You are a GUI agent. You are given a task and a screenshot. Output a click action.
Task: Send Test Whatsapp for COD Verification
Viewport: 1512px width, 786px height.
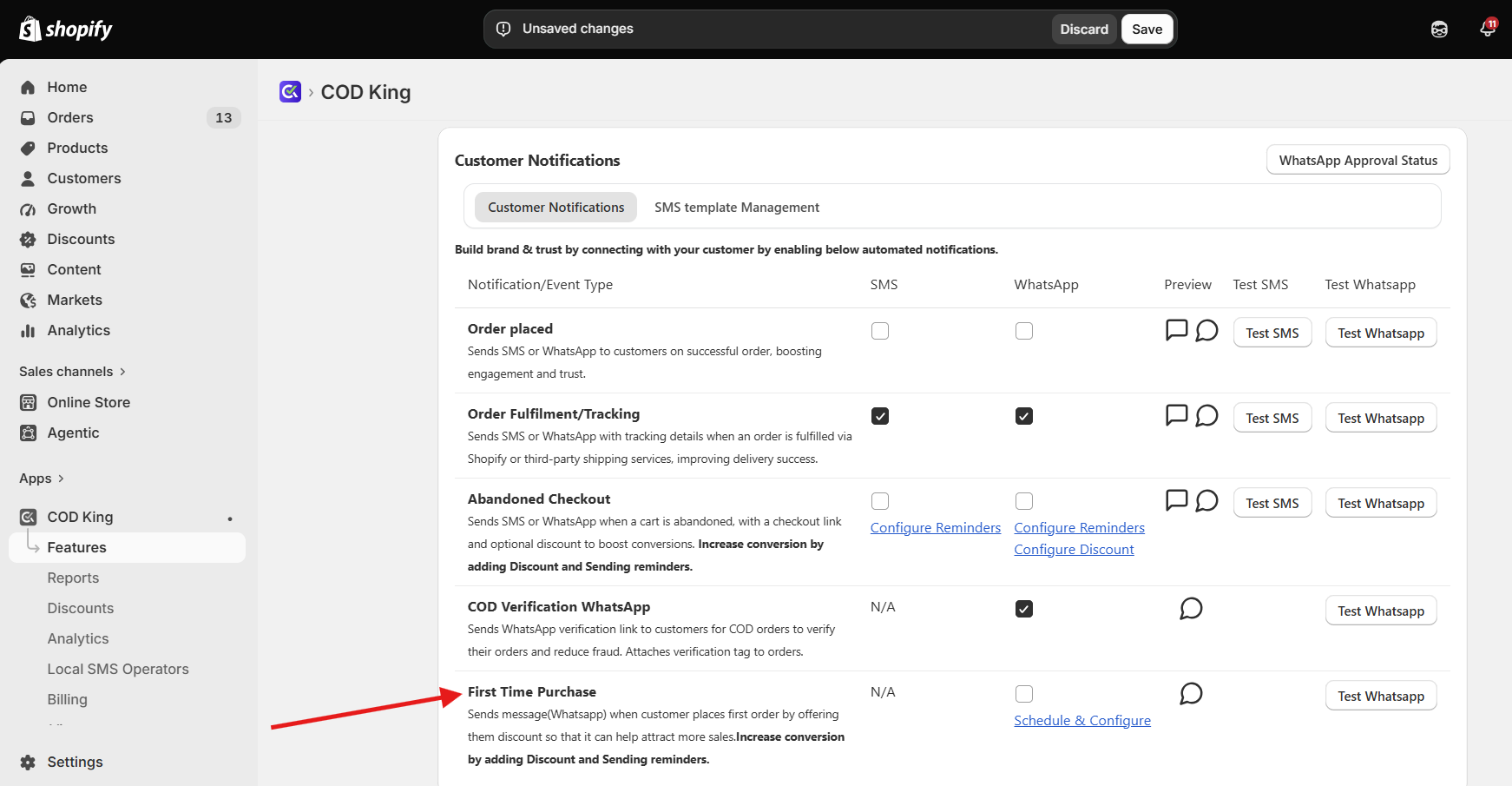[x=1381, y=611]
